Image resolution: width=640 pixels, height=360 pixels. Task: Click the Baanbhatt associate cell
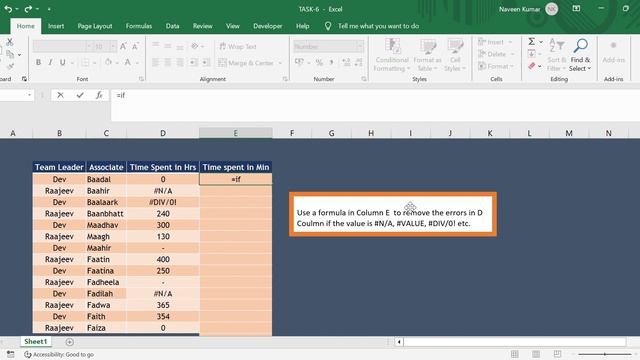(x=106, y=213)
